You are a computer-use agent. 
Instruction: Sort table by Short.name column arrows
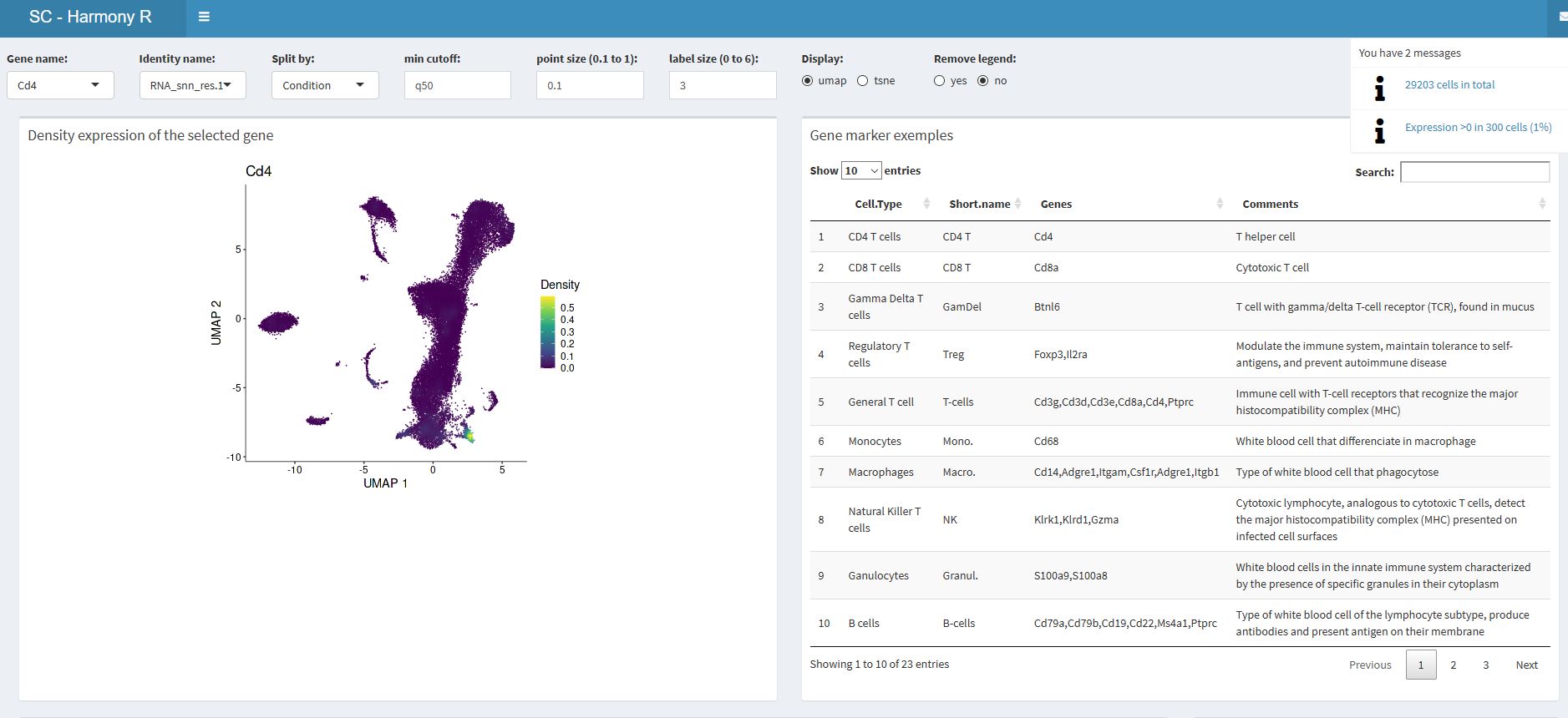(1017, 204)
